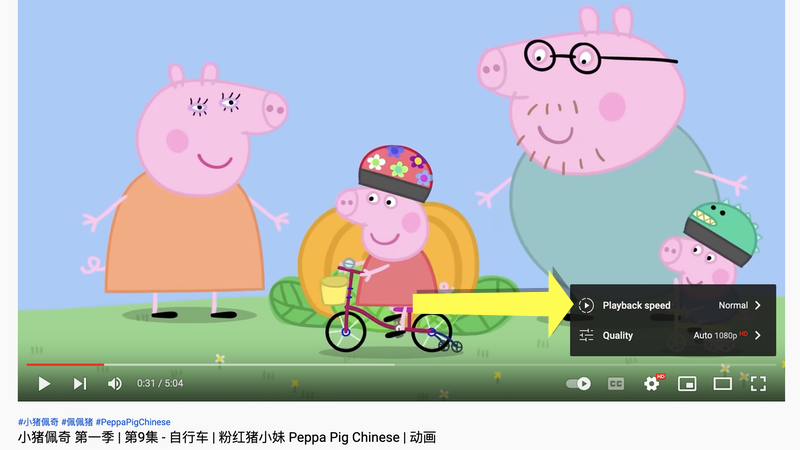Image resolution: width=800 pixels, height=450 pixels.
Task: Mute the video using speaker icon
Action: [x=114, y=384]
